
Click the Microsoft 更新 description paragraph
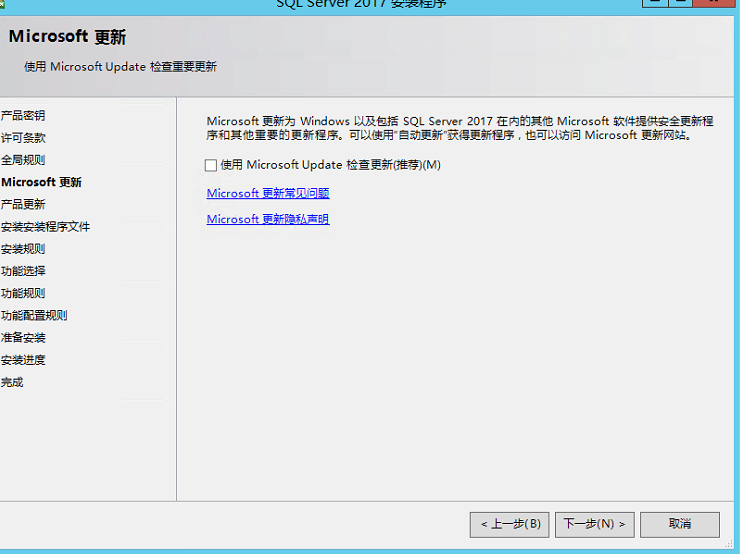point(460,128)
